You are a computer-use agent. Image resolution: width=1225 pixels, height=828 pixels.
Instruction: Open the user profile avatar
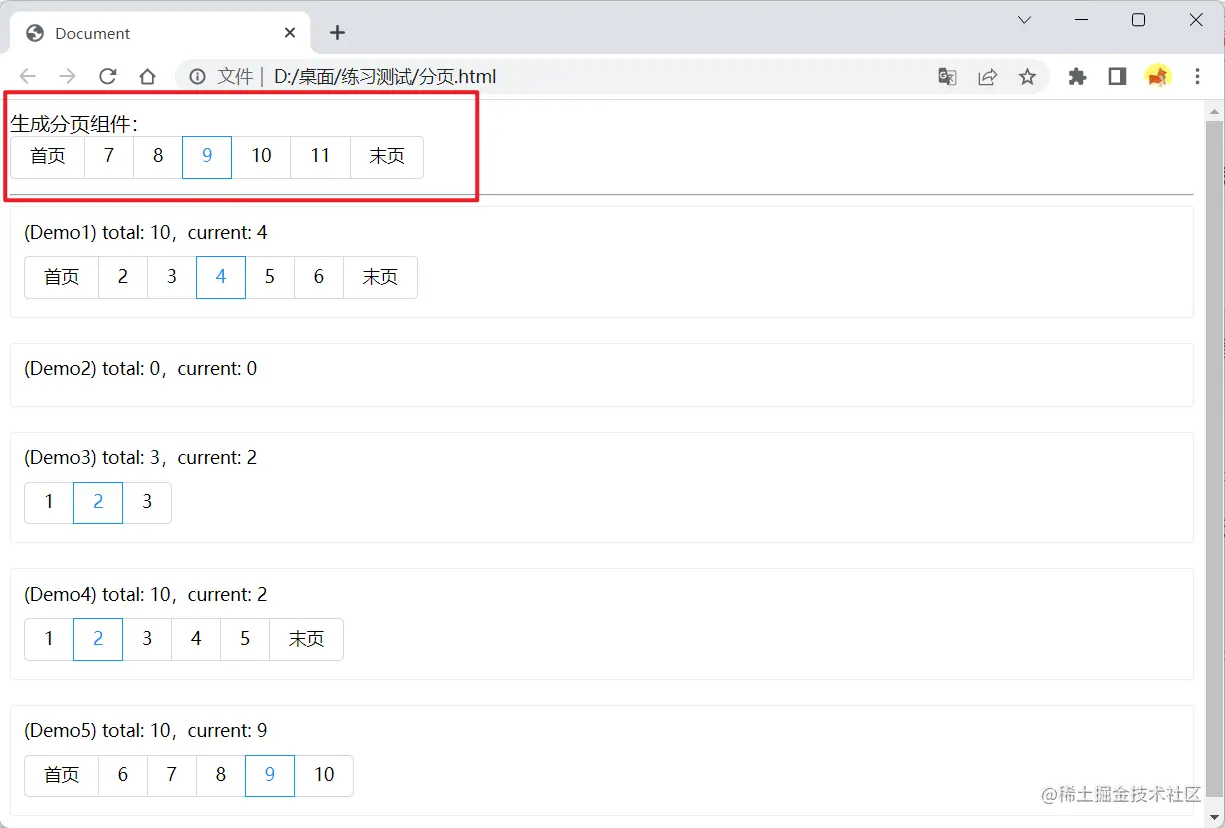tap(1158, 76)
